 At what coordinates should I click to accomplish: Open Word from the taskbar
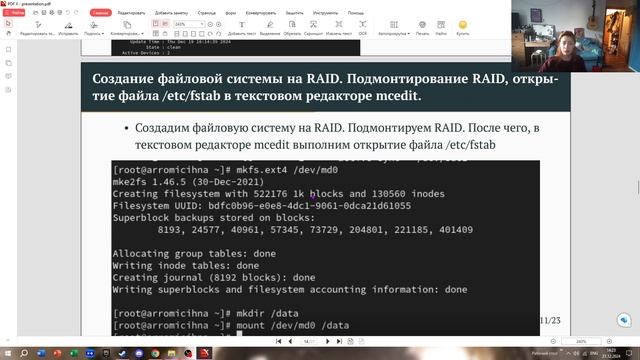pyautogui.click(x=41, y=353)
